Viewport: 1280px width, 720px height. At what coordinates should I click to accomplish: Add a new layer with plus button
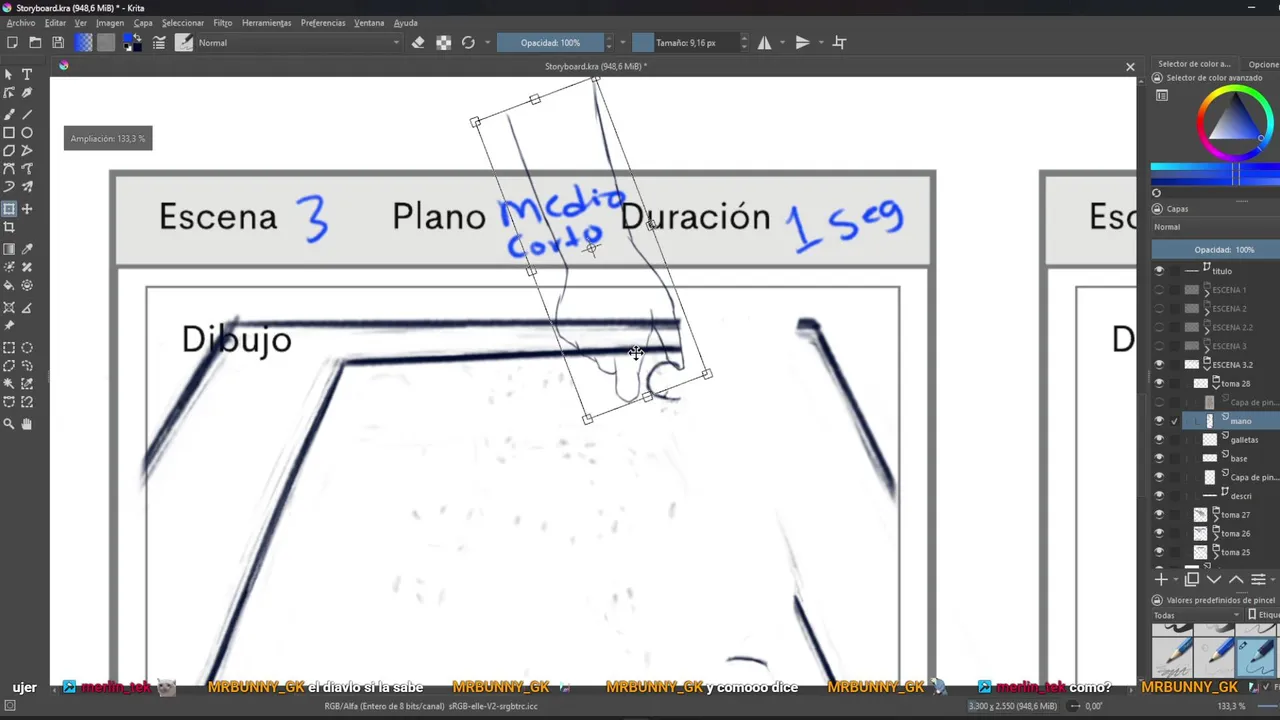1160,579
